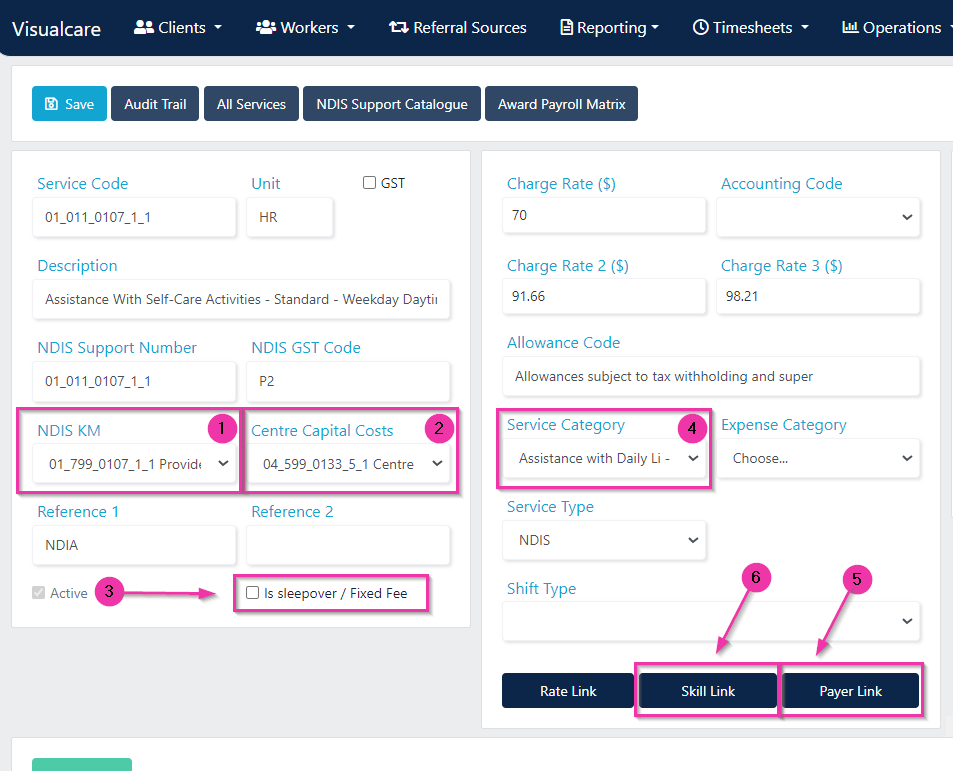Image resolution: width=953 pixels, height=771 pixels.
Task: Open the Service Category dropdown
Action: [604, 458]
